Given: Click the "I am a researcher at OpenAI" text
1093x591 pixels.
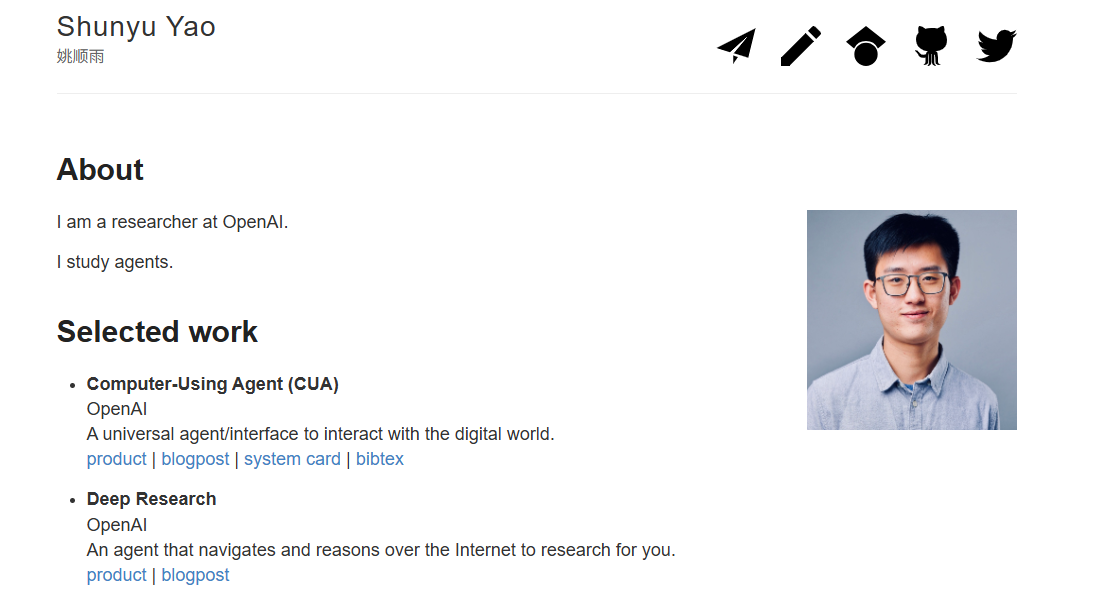Looking at the screenshot, I should pyautogui.click(x=172, y=222).
